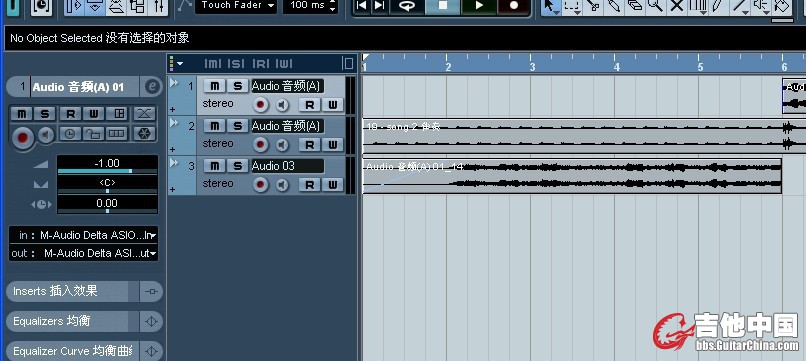Open channel settings with the 'e' button

click(x=151, y=87)
